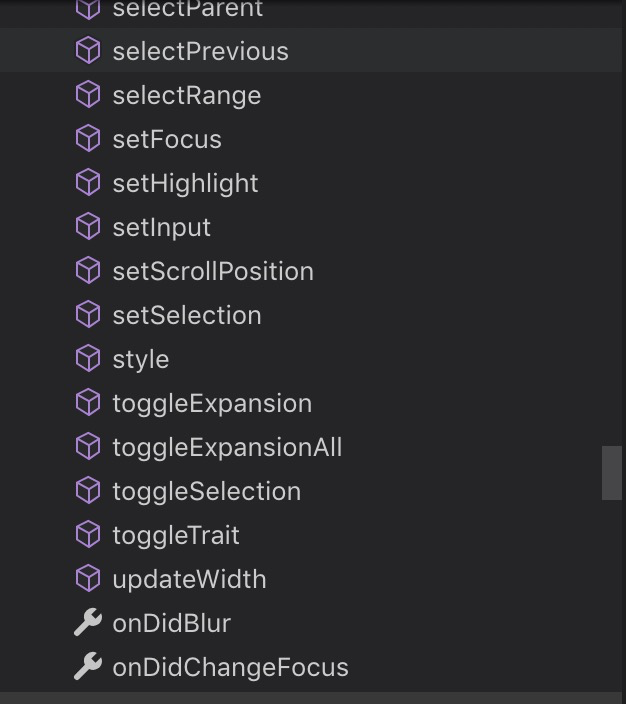
Task: Click the method icon beside setScrollPosition
Action: coord(88,271)
